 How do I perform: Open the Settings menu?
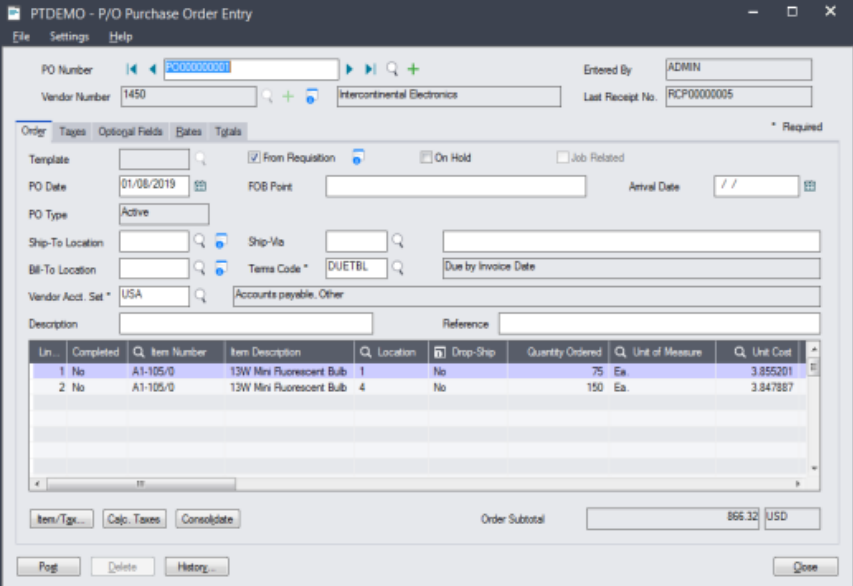point(69,36)
